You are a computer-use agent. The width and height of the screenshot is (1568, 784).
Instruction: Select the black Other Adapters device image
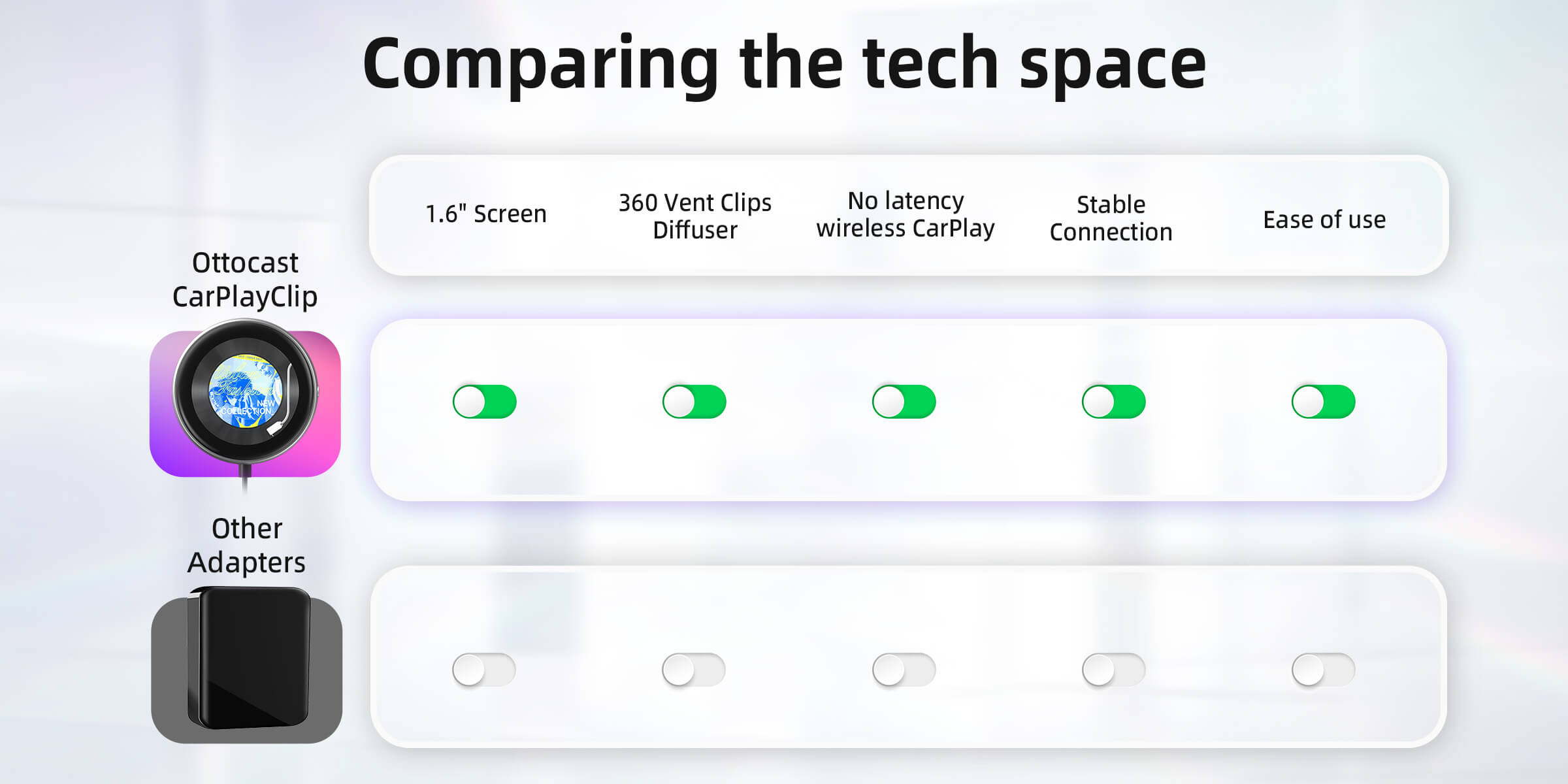click(x=248, y=659)
